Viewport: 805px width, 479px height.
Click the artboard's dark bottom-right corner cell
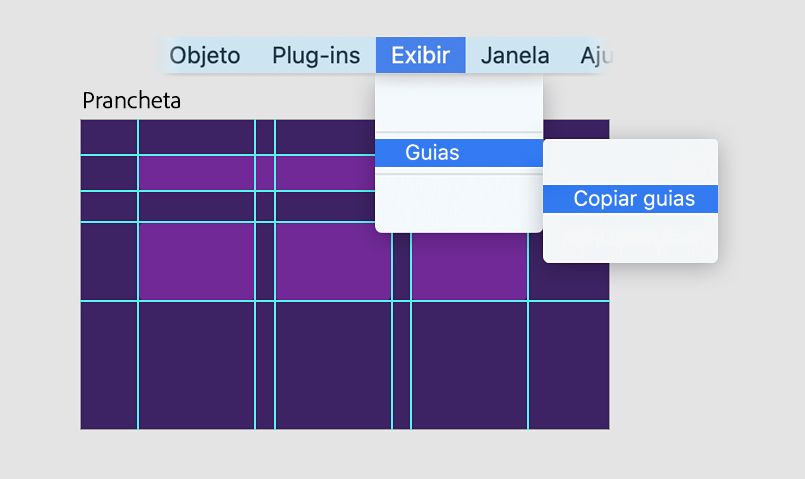click(x=568, y=365)
